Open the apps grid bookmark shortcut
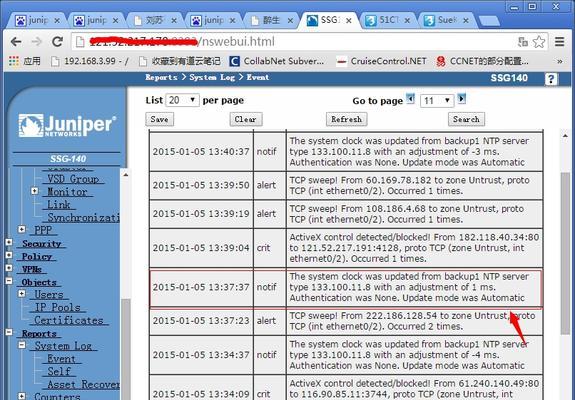575x400 pixels. click(x=14, y=61)
